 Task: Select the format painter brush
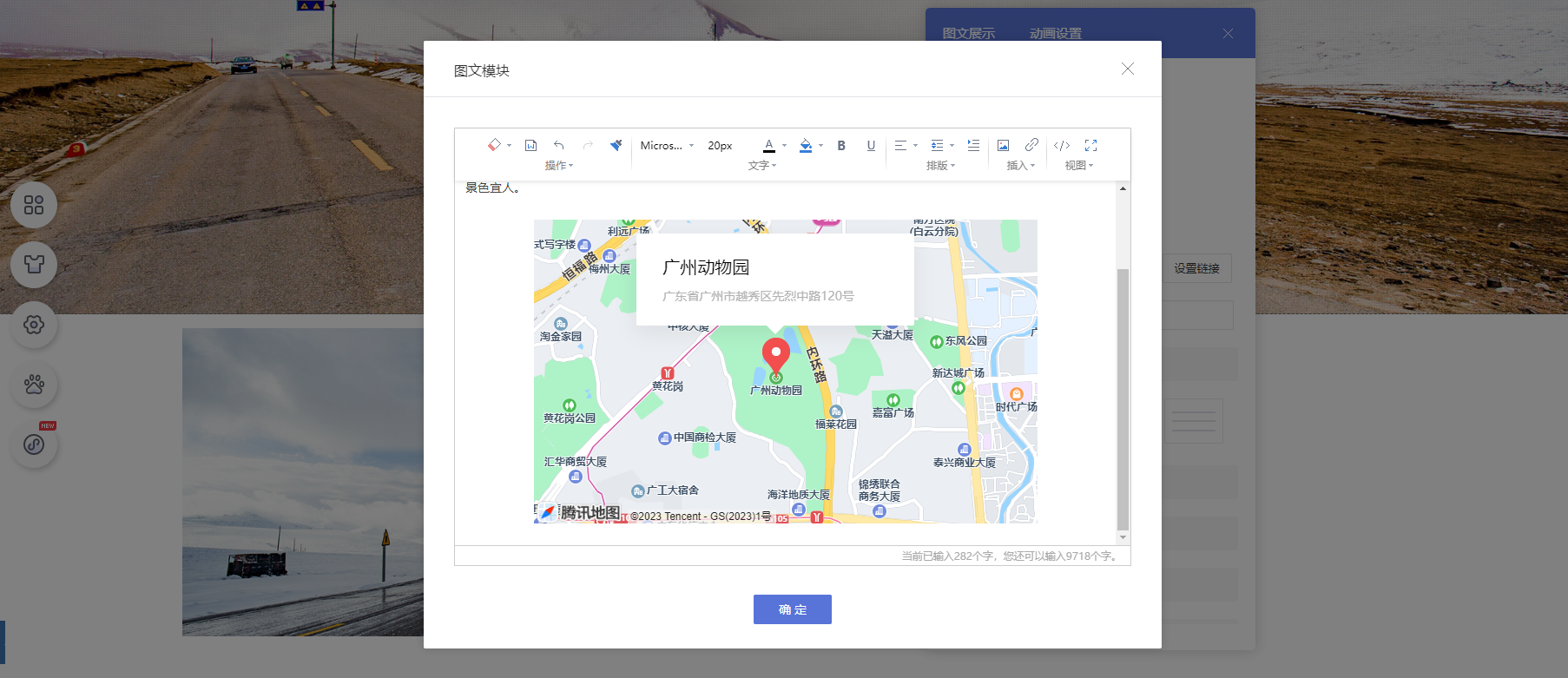(x=616, y=145)
